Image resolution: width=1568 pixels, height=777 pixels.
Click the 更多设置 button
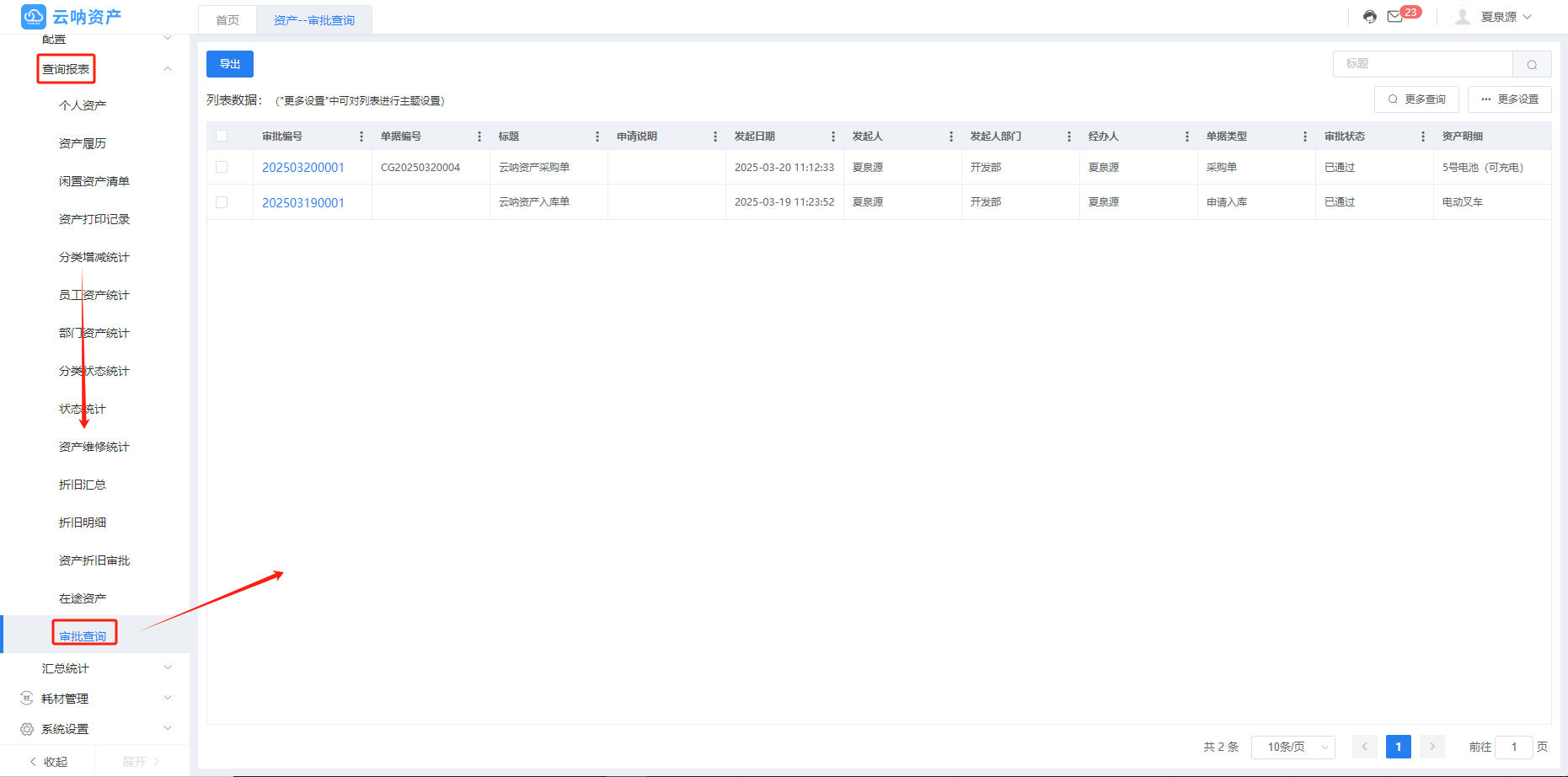pos(1509,99)
